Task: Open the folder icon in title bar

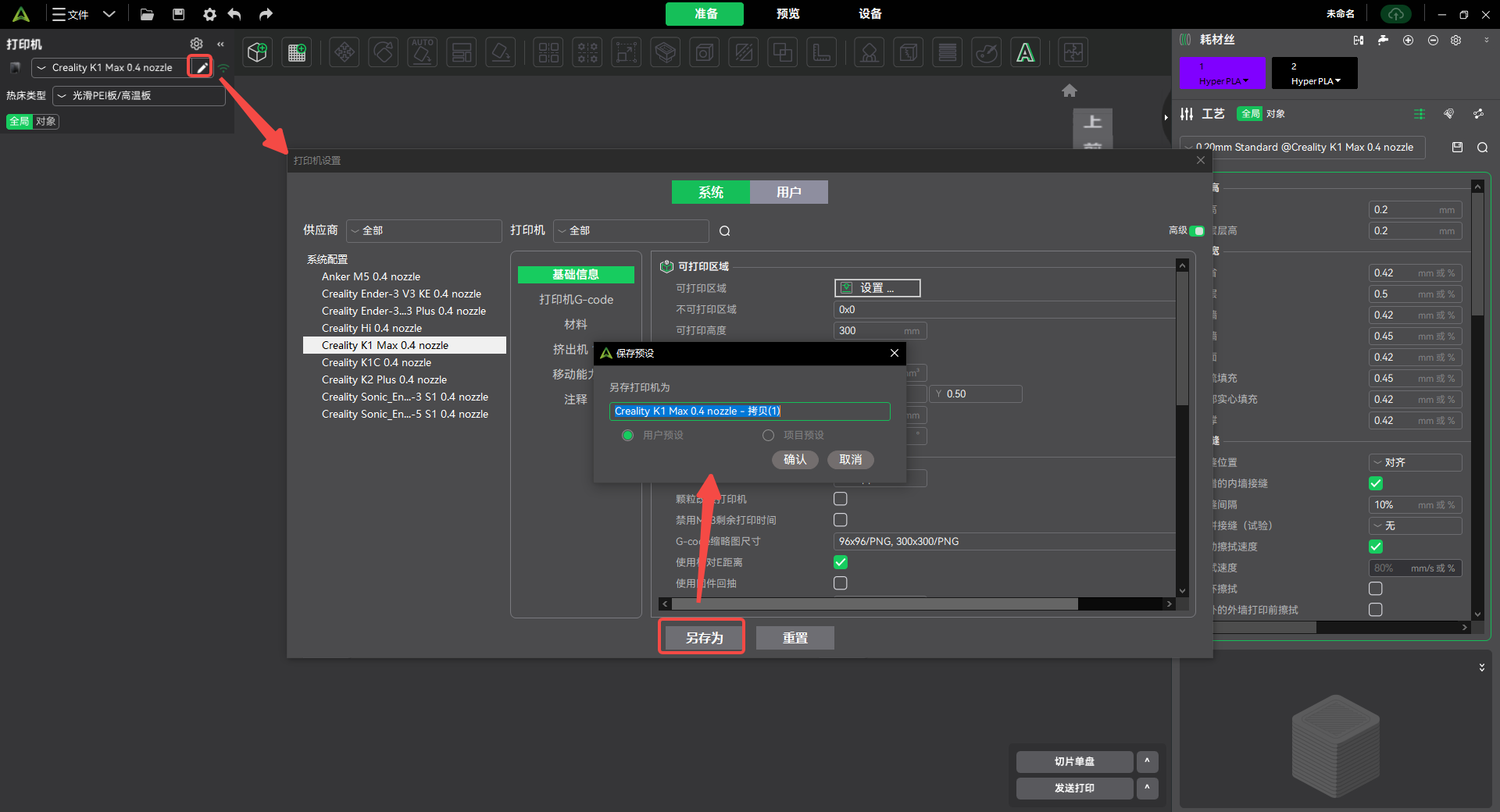Action: pos(147,14)
